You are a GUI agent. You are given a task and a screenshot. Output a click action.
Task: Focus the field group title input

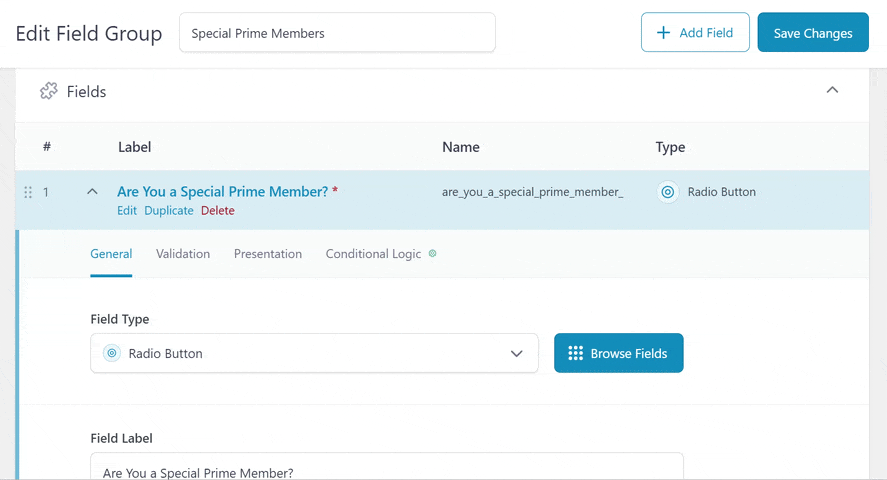click(337, 33)
